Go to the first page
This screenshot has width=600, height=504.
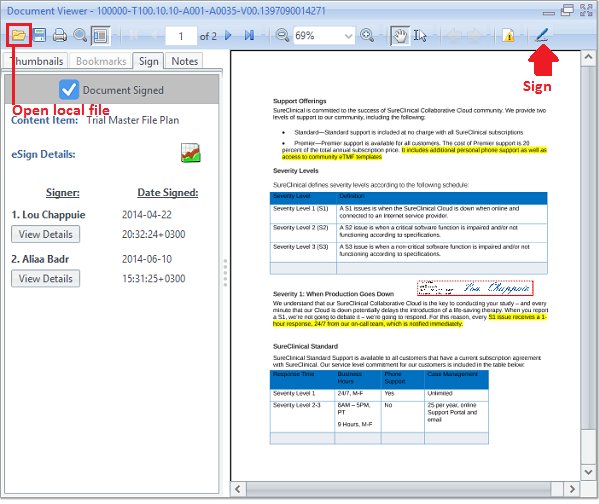(x=134, y=35)
